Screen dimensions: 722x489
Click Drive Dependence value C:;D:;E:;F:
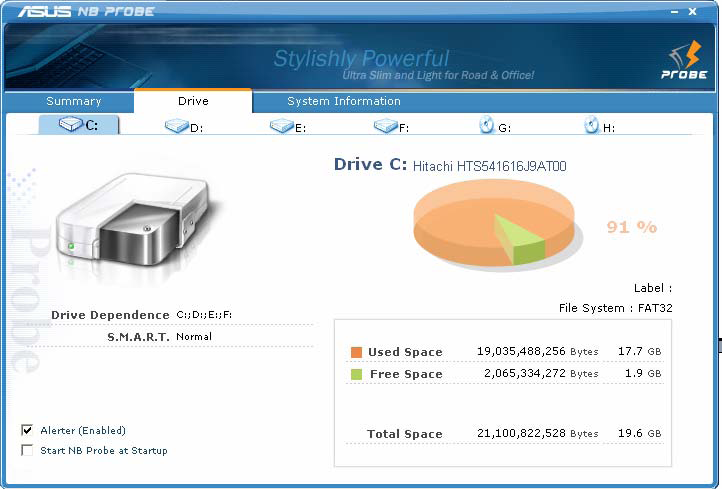coord(204,315)
